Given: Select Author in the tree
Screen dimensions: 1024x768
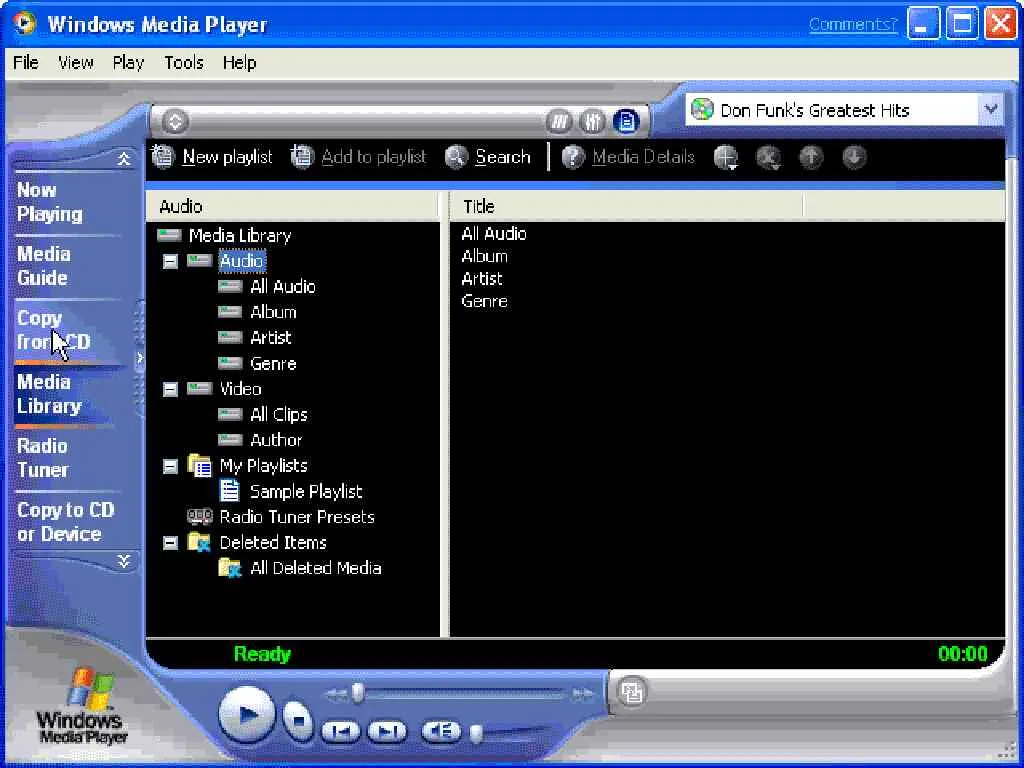Looking at the screenshot, I should click(x=276, y=440).
